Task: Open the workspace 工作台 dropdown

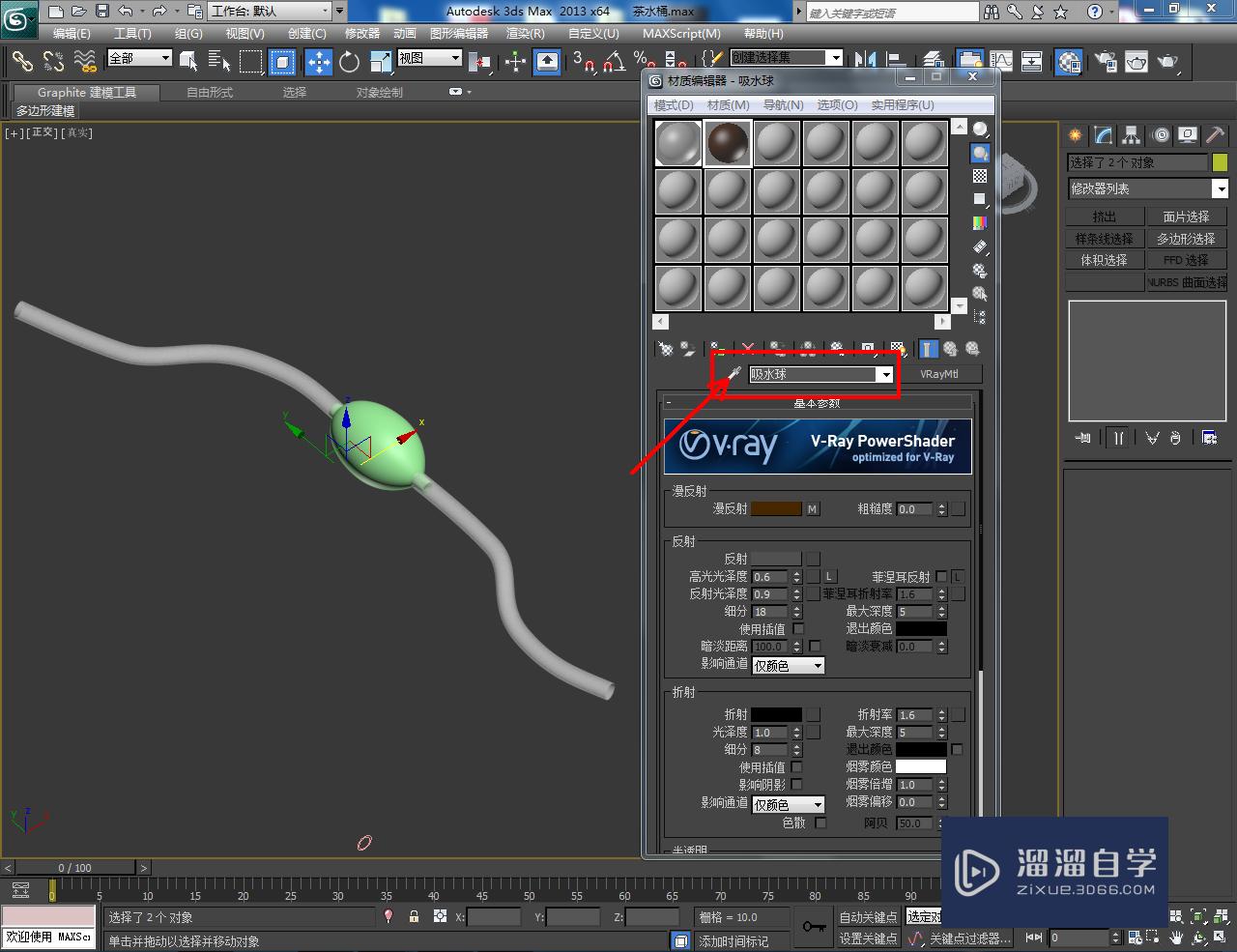Action: coord(271,11)
